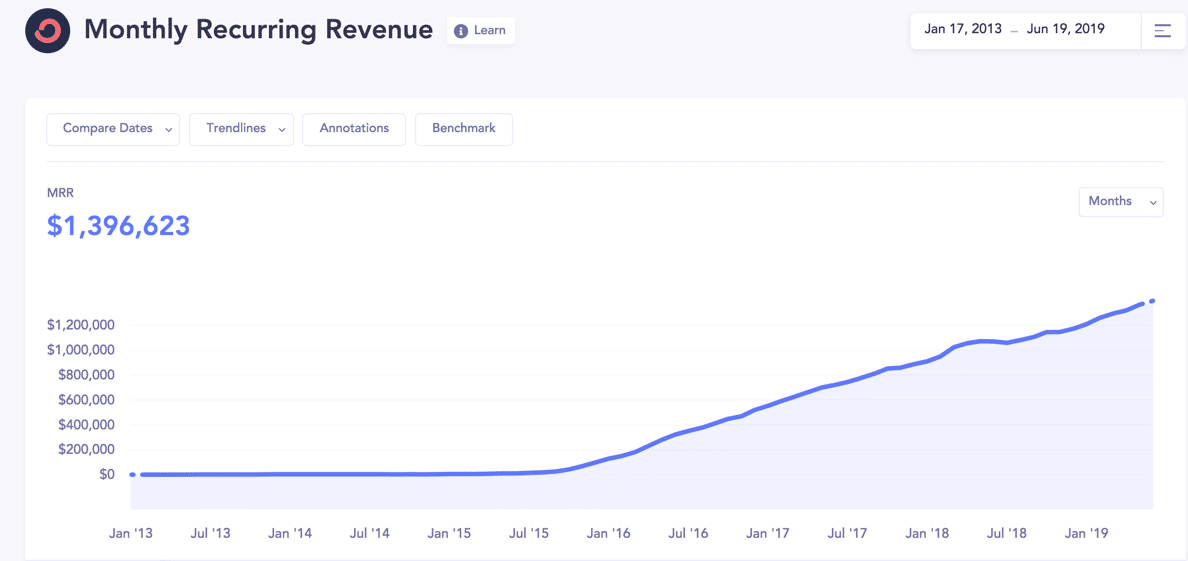Click the Jan '16 x-axis label

pos(608,534)
